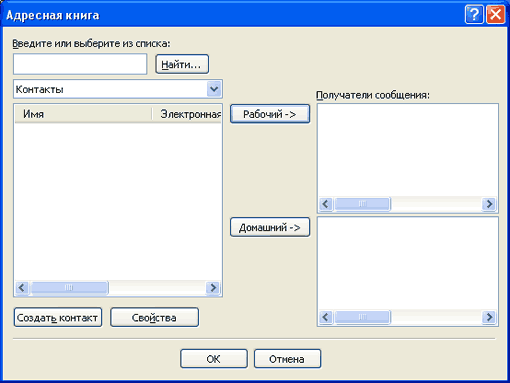The height and width of the screenshot is (383, 510).
Task: Open contact Свойства
Action: [x=154, y=317]
